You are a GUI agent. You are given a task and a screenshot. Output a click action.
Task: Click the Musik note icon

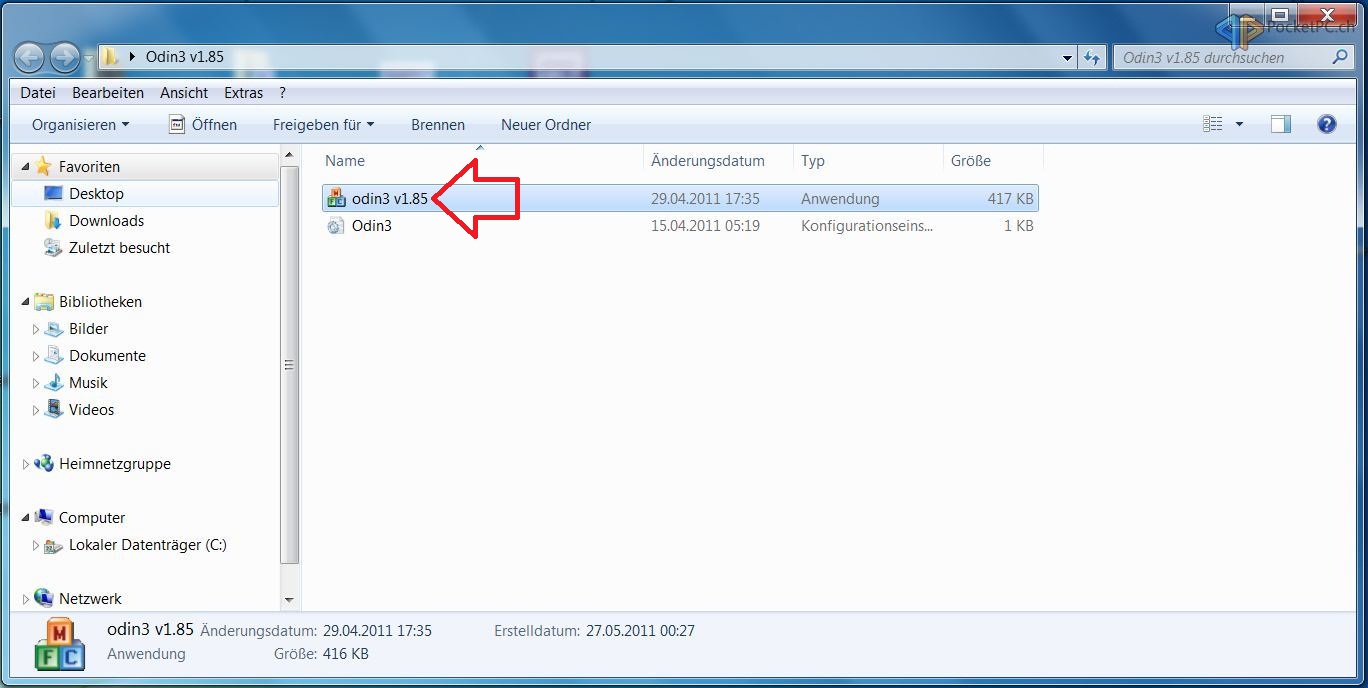[x=53, y=383]
